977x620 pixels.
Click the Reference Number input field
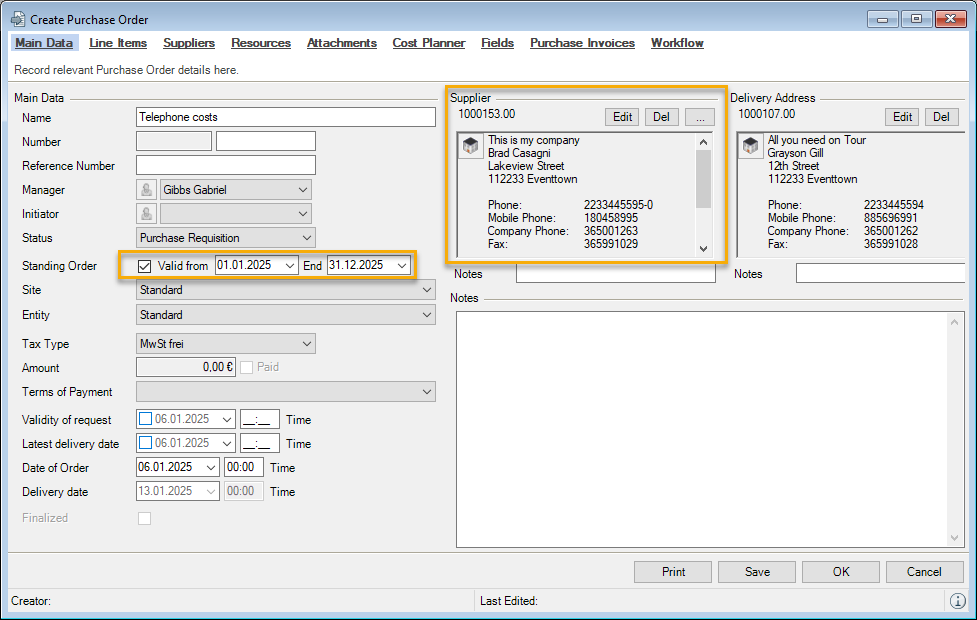click(225, 166)
